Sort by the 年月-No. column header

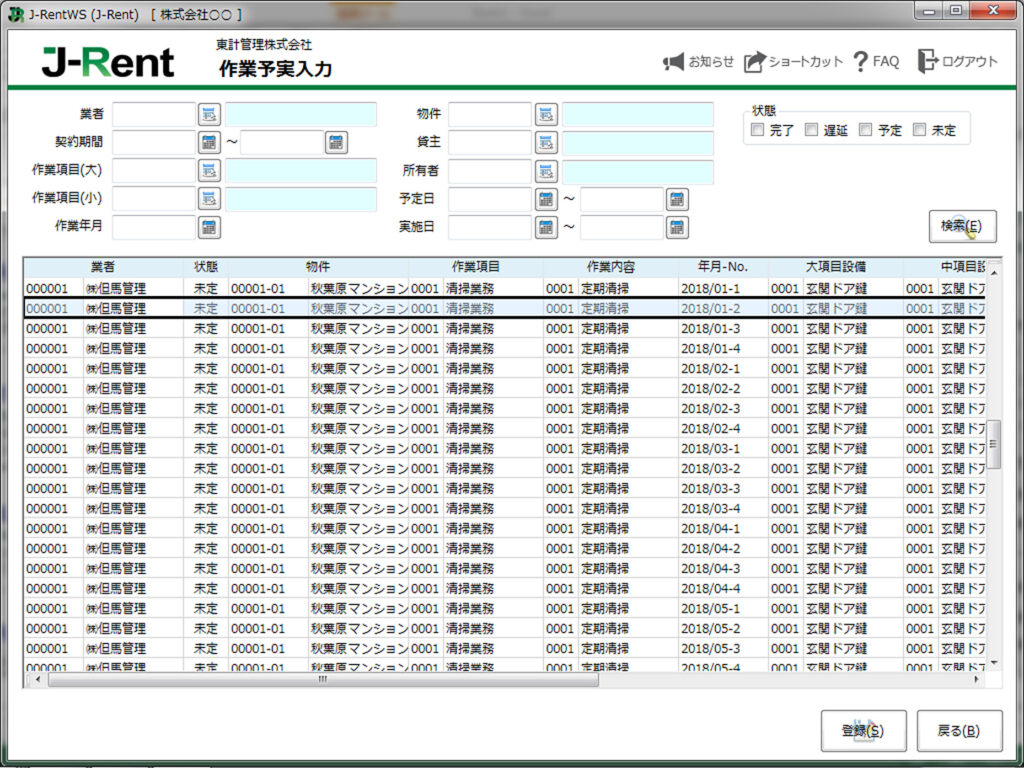pos(723,267)
